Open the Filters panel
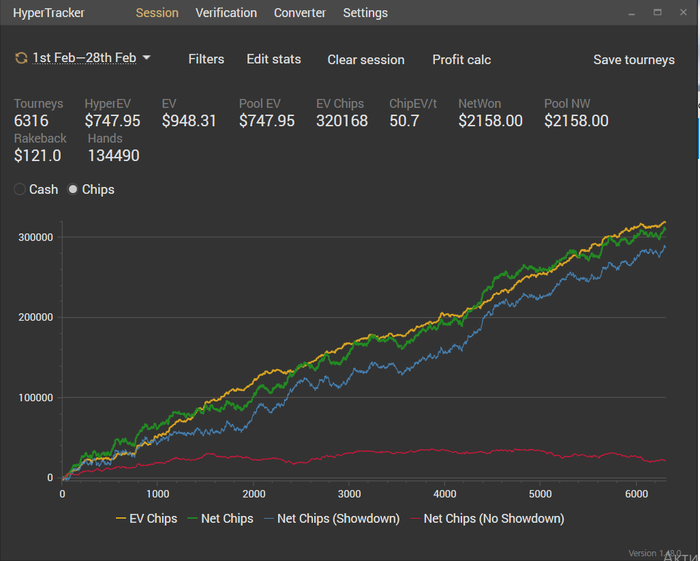This screenshot has width=700, height=561. 206,59
